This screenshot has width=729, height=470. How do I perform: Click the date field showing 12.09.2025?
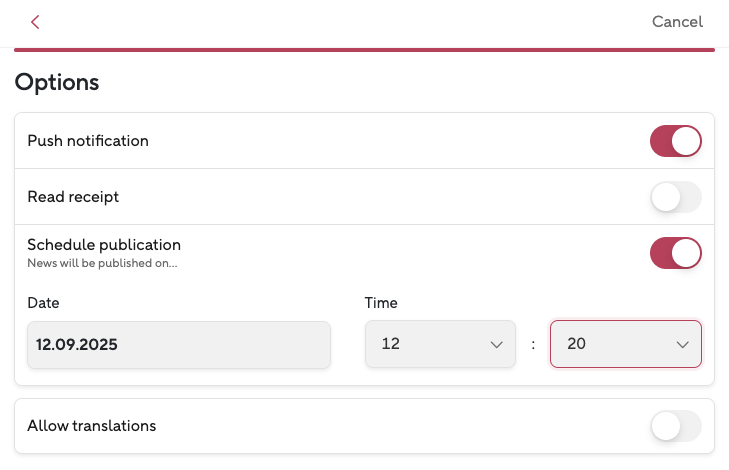pyautogui.click(x=179, y=345)
